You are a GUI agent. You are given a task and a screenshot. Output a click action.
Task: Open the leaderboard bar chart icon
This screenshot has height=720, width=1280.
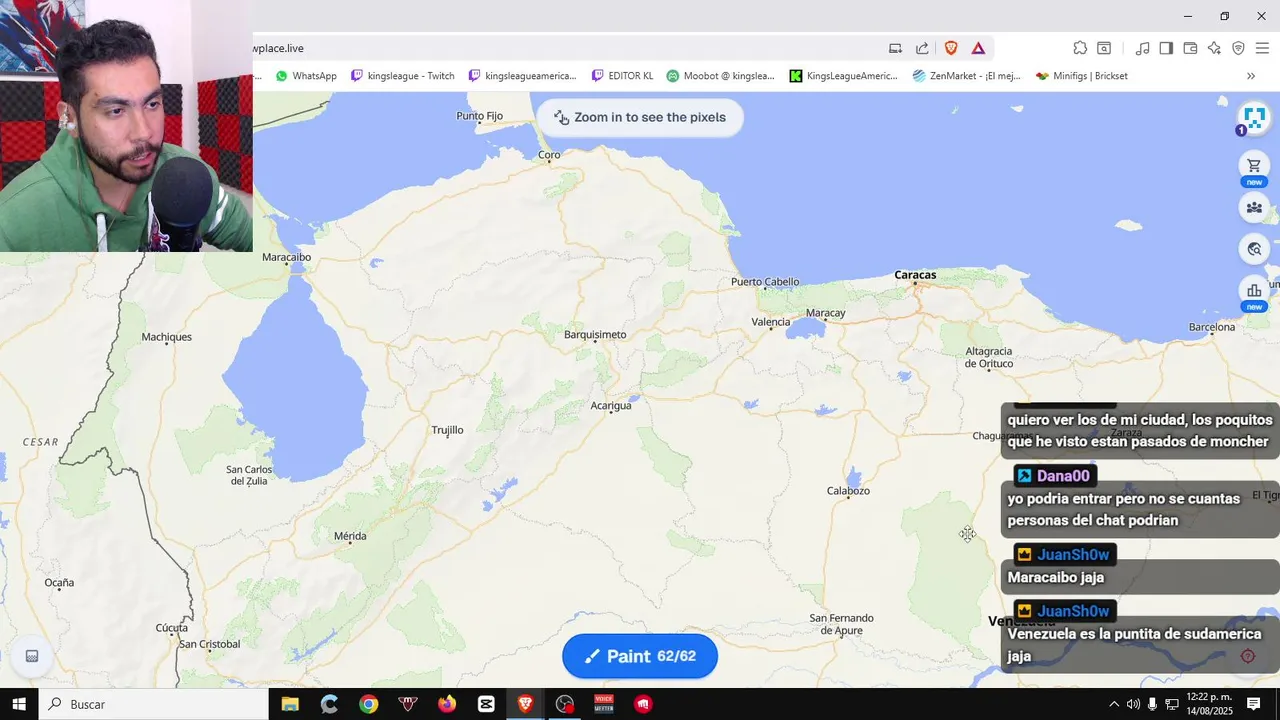[1254, 291]
